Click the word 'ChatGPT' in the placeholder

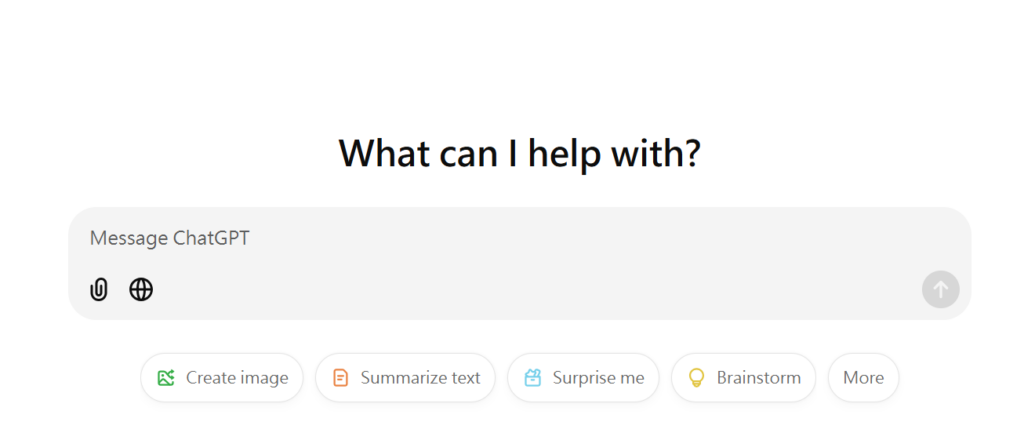(212, 238)
